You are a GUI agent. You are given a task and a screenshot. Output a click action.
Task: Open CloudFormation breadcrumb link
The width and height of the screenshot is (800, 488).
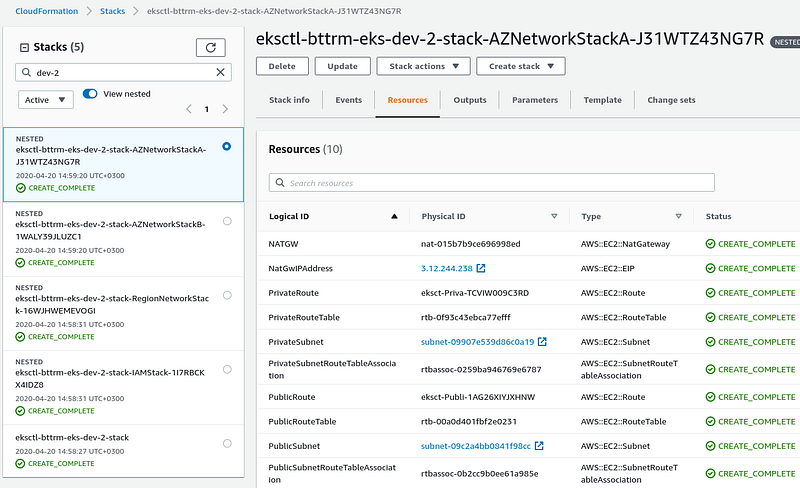click(46, 11)
